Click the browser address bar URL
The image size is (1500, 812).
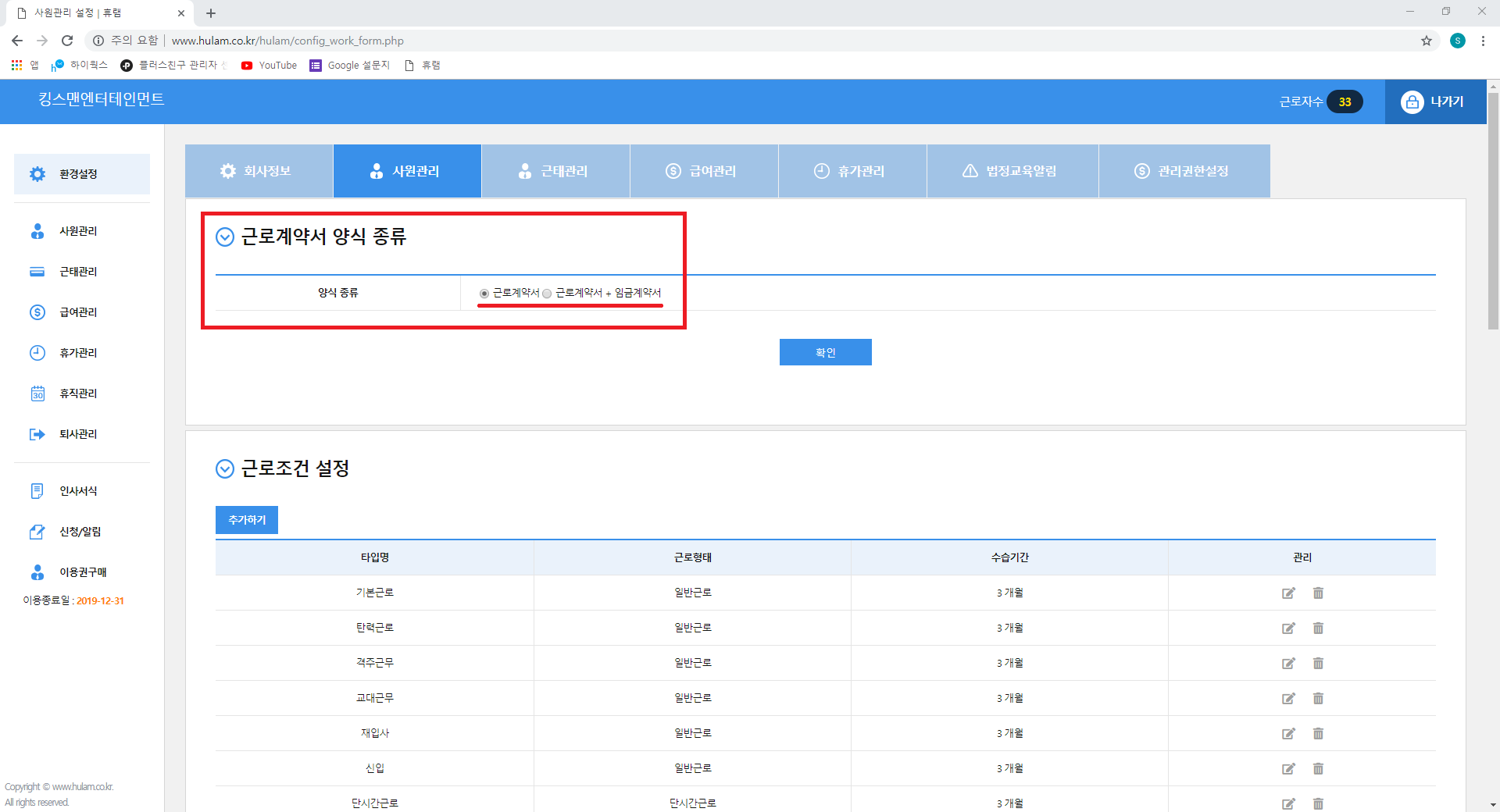pyautogui.click(x=287, y=41)
